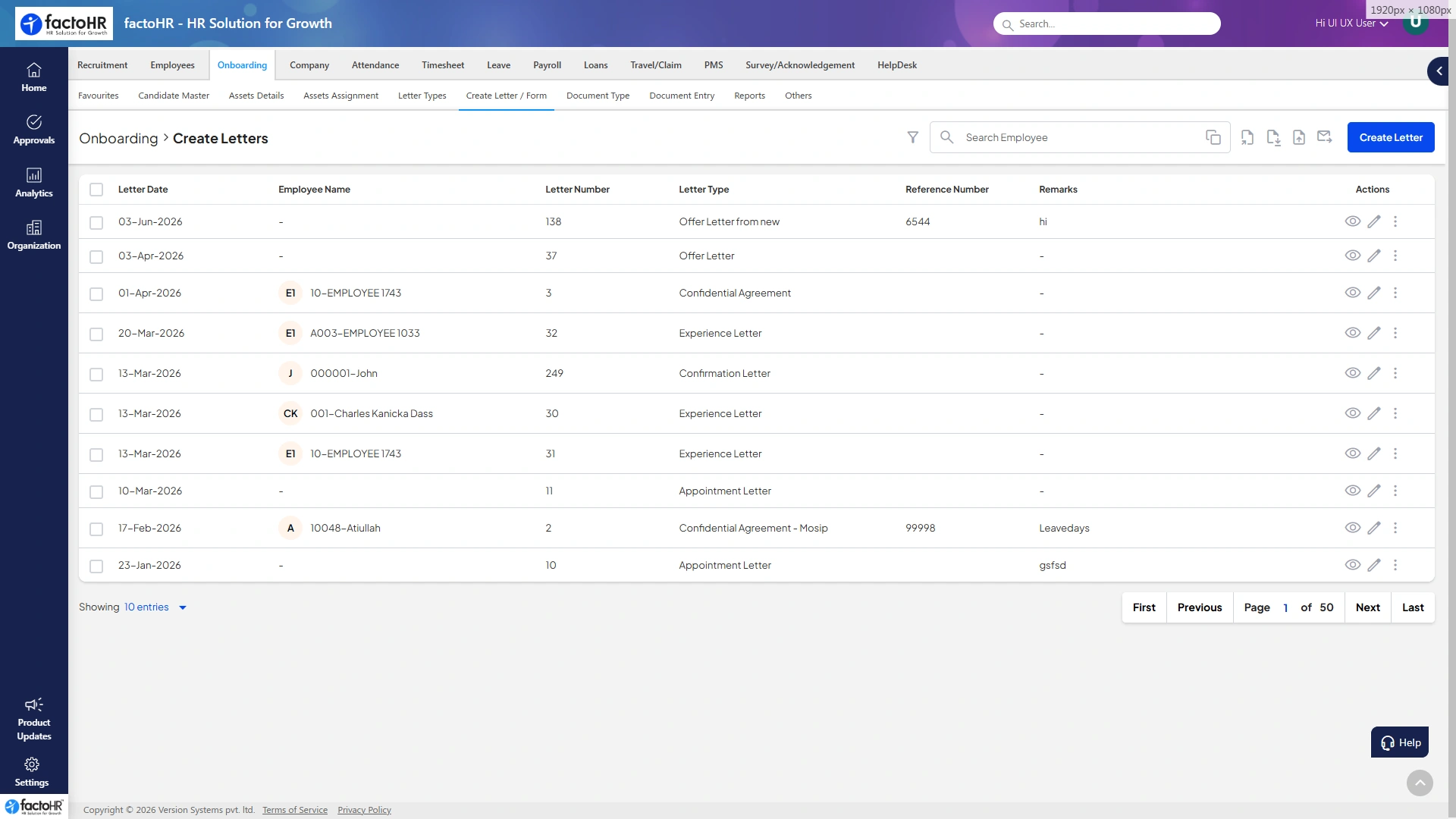1456x819 pixels.
Task: Click the file upload icon
Action: point(1299,137)
